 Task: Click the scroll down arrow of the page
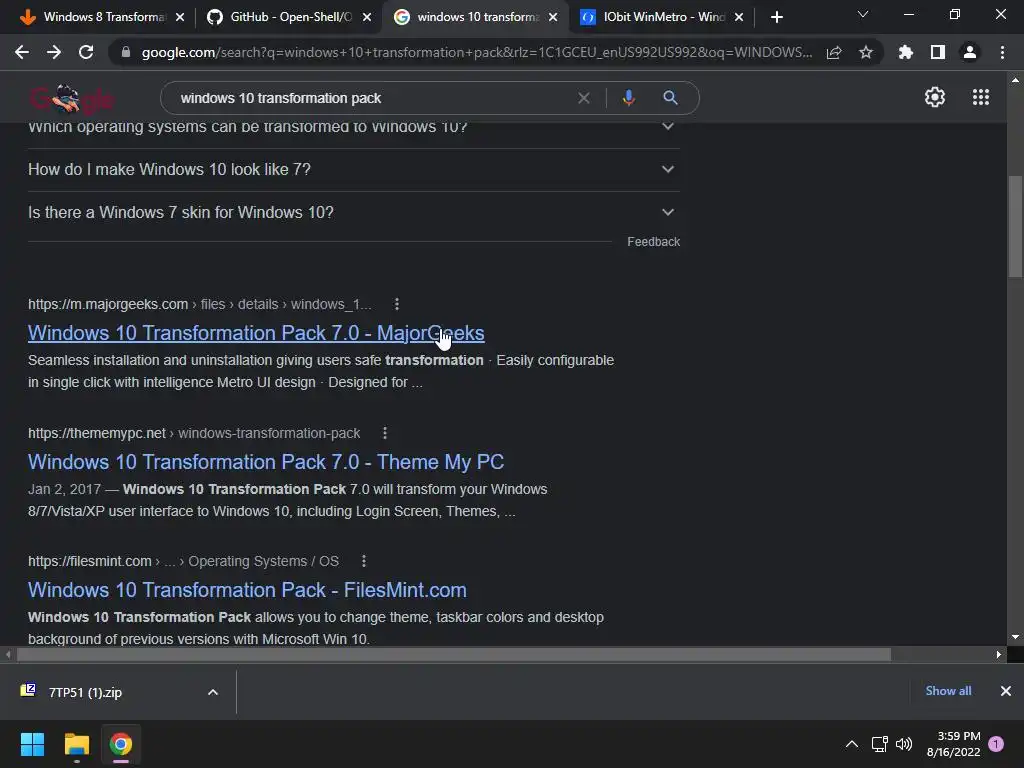tap(1015, 637)
